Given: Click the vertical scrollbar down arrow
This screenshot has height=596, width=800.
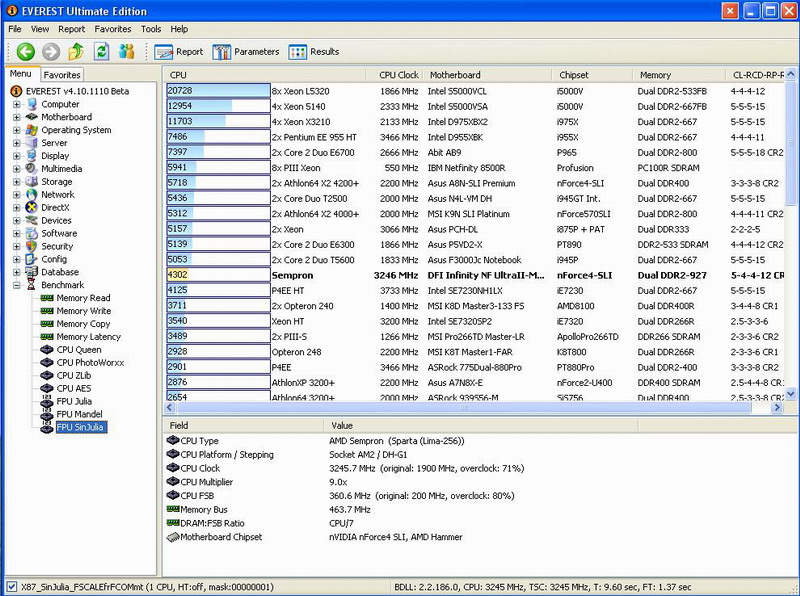Looking at the screenshot, I should [x=791, y=393].
